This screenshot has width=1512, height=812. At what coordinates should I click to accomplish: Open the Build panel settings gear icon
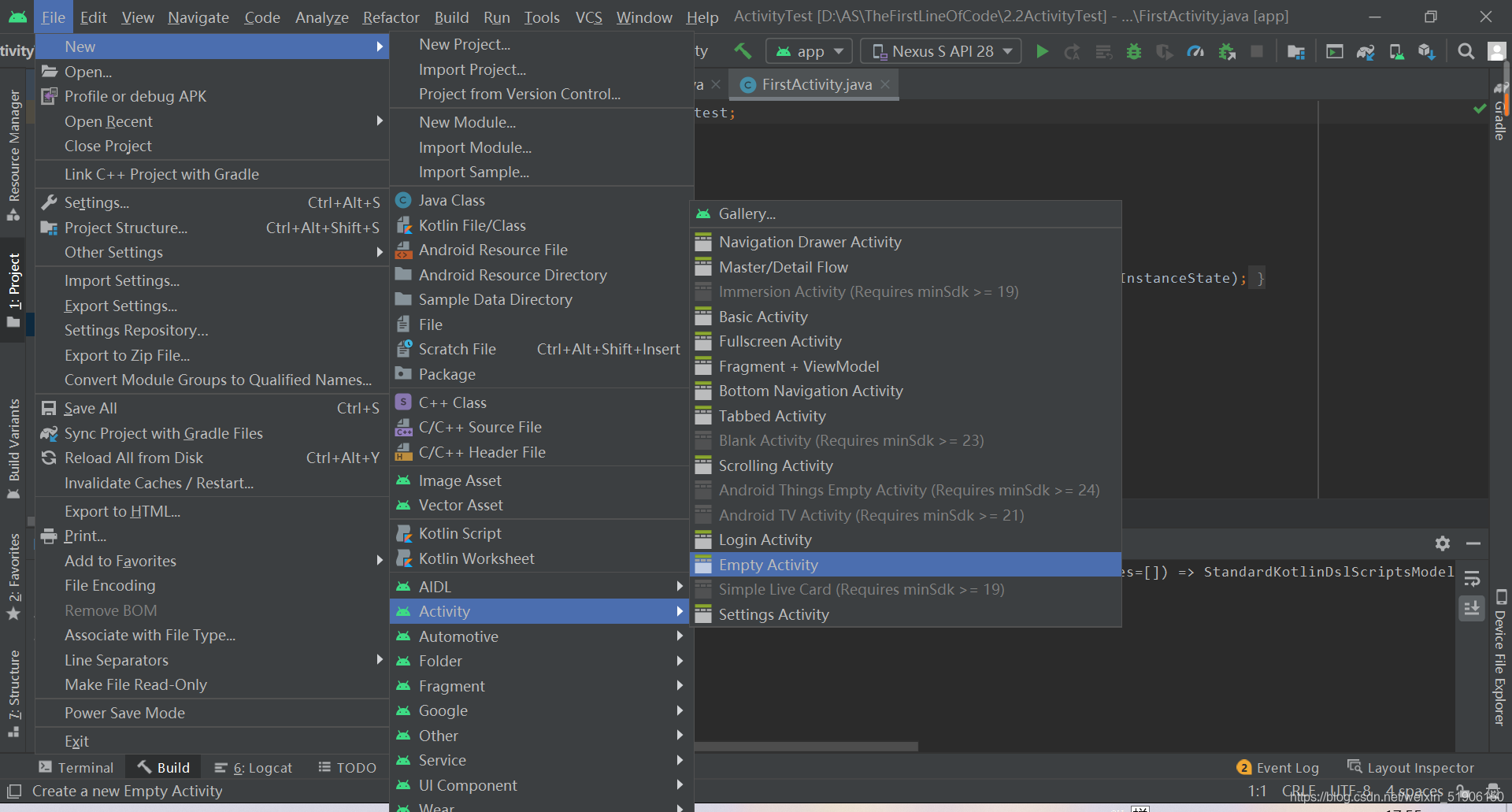[1443, 543]
